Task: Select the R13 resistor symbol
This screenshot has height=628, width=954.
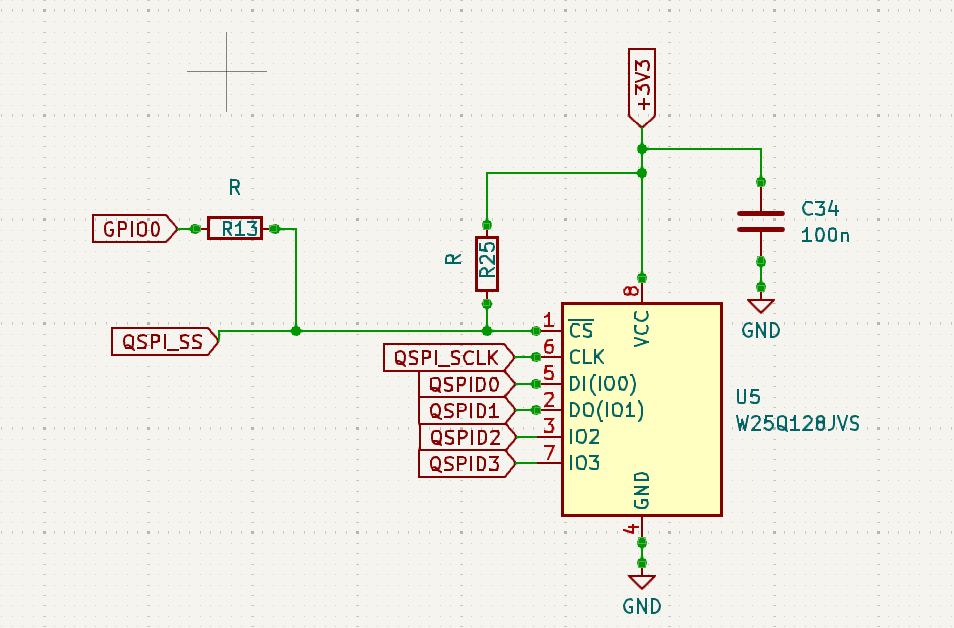Action: point(234,229)
